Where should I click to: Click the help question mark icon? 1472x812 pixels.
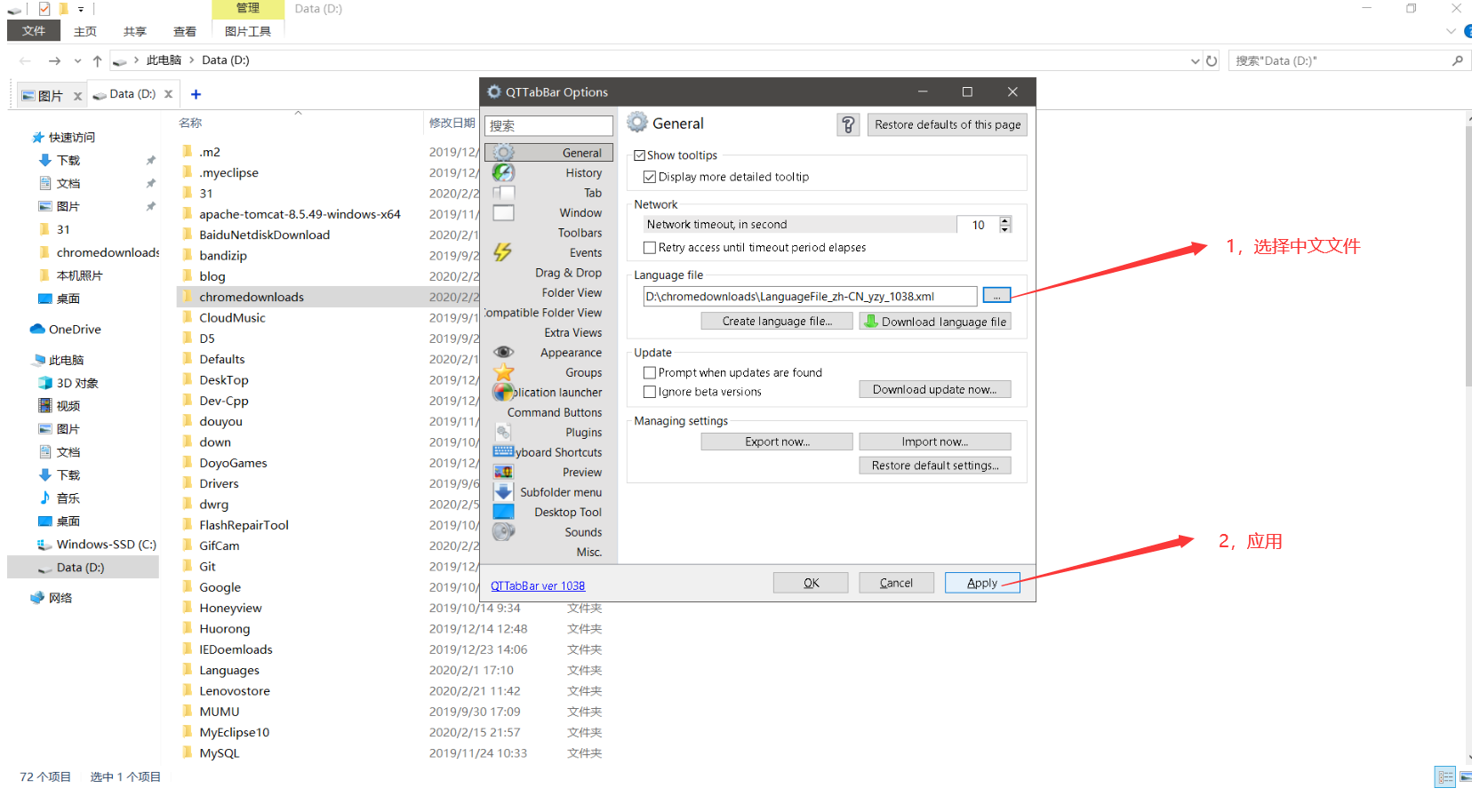click(x=848, y=124)
